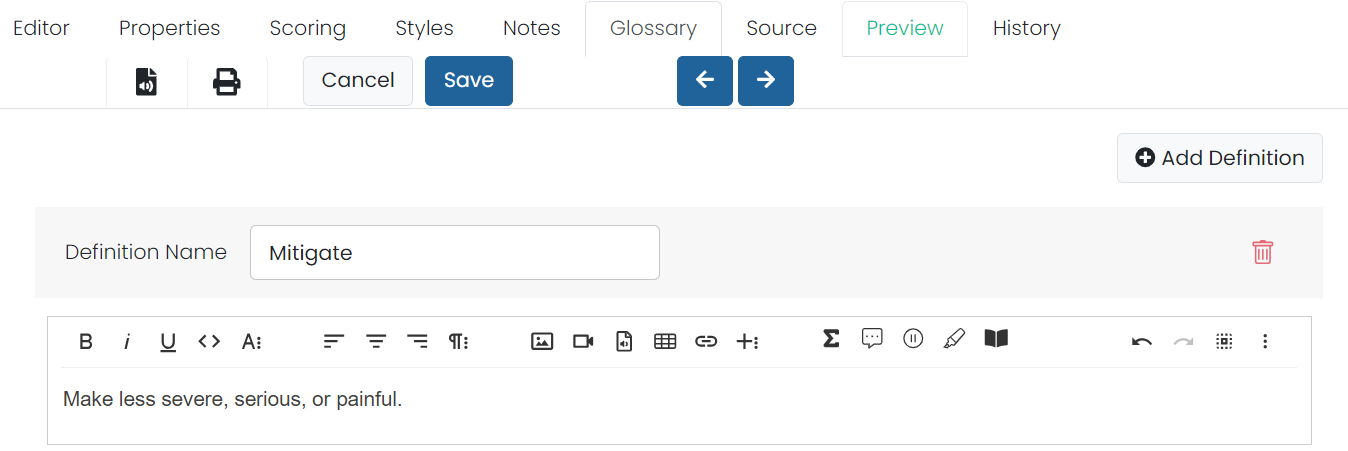Open the code view icon
This screenshot has width=1348, height=451.
pos(209,342)
